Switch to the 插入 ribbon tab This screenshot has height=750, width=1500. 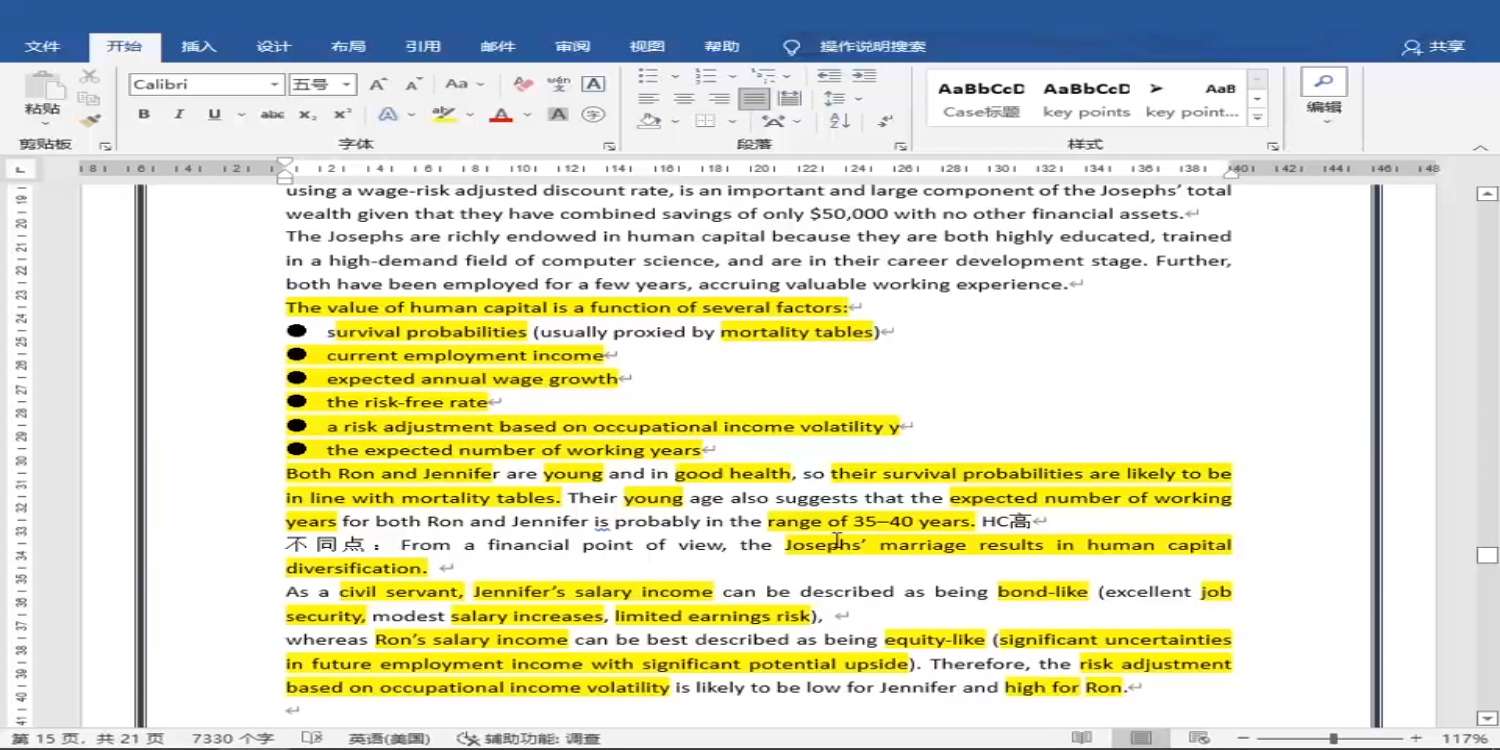coord(198,47)
